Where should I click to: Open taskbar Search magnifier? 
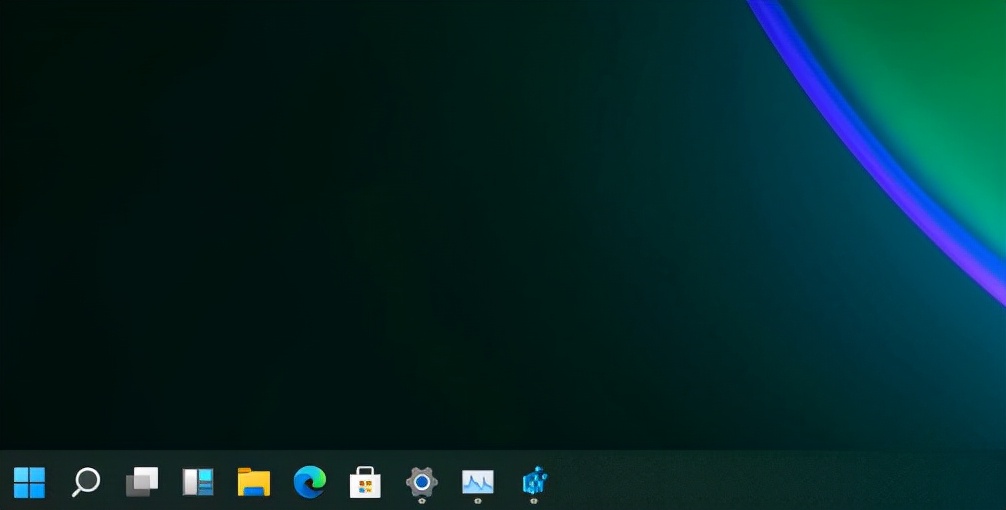point(85,482)
